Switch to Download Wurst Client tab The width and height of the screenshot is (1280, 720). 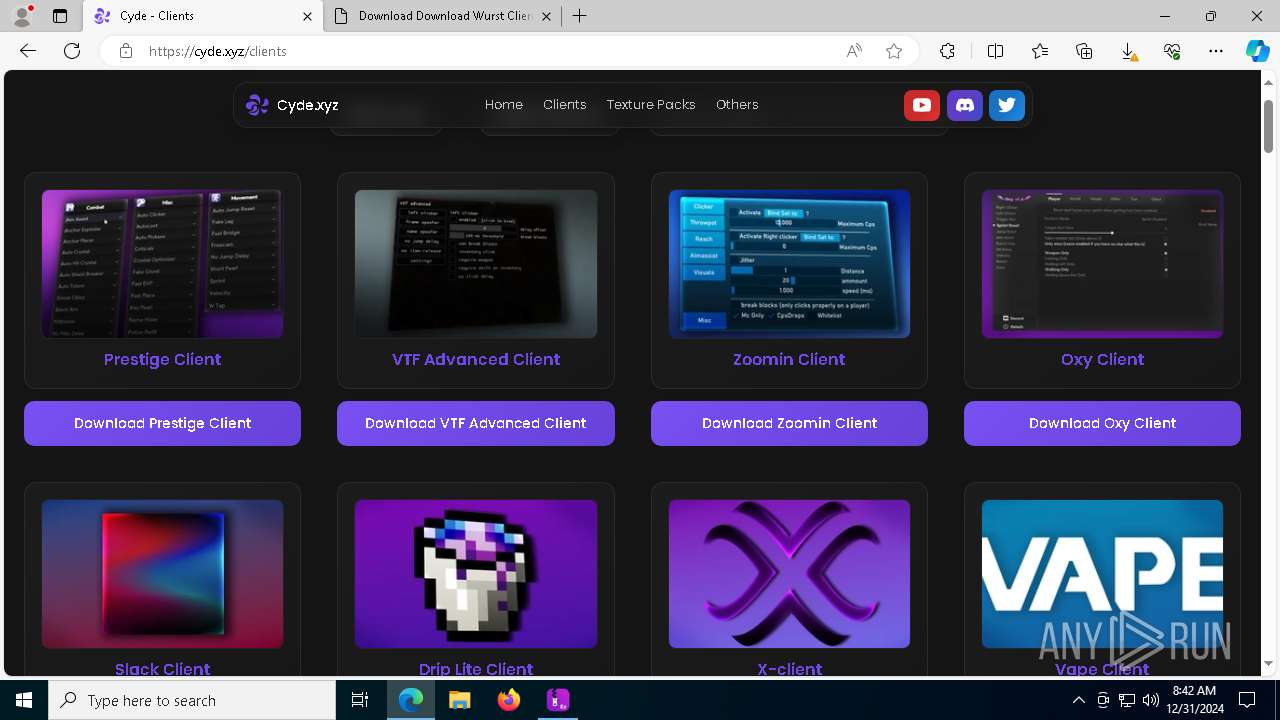tap(443, 16)
